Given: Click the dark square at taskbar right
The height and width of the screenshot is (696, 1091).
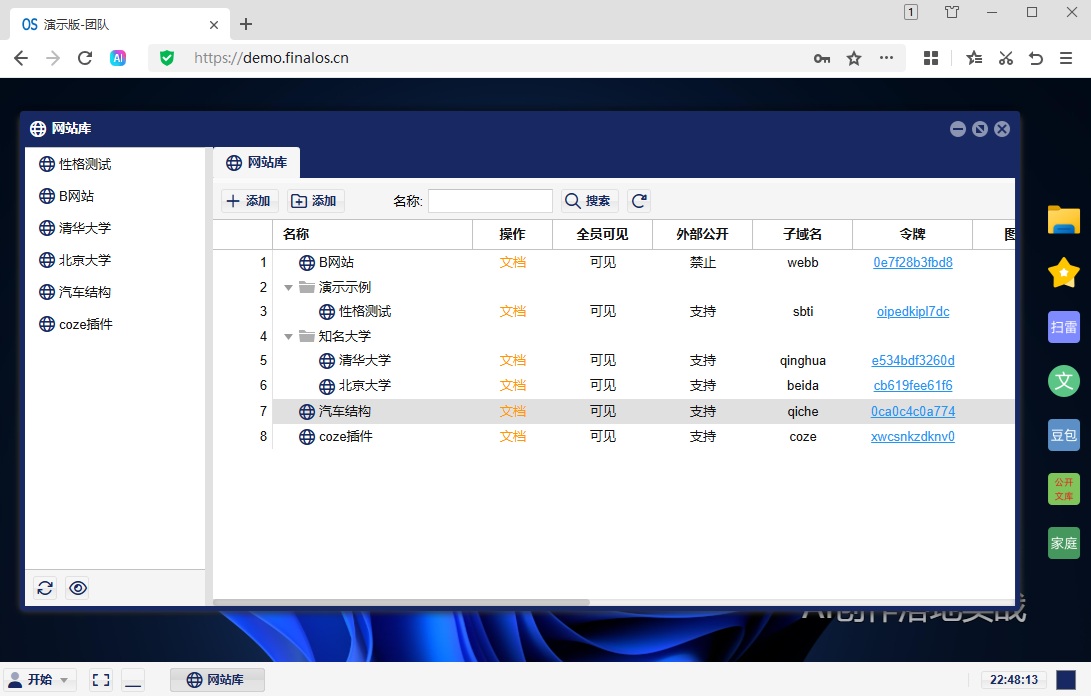Looking at the screenshot, I should [1066, 680].
